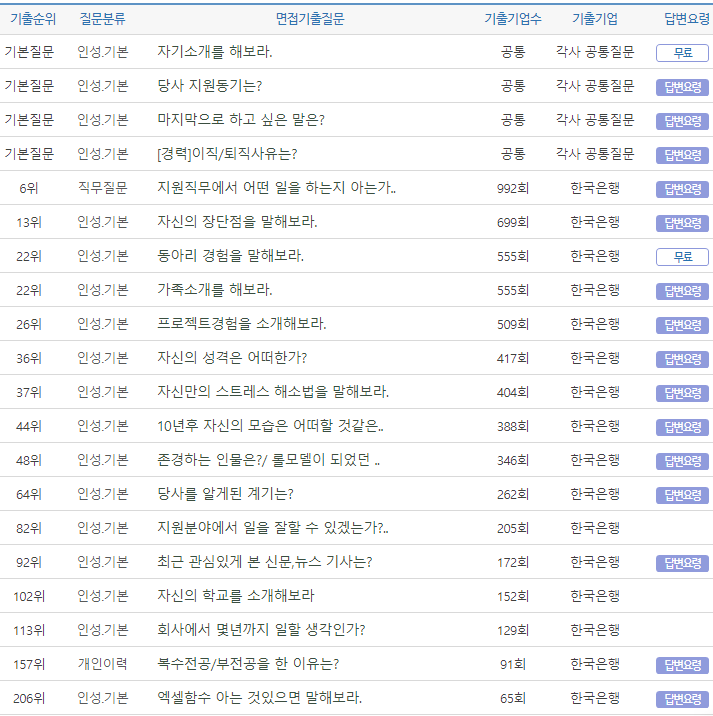Click 답변요령 for 이직/퇴직사유는? row

point(682,155)
